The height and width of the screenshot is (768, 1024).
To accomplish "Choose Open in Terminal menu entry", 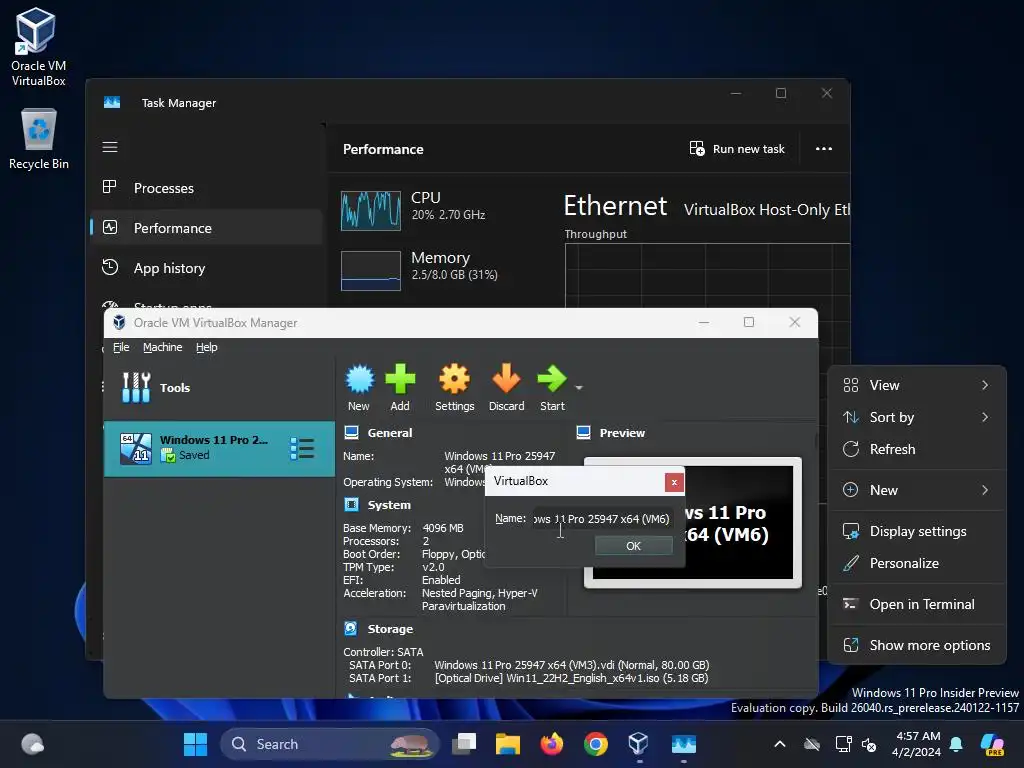I will pos(917,605).
